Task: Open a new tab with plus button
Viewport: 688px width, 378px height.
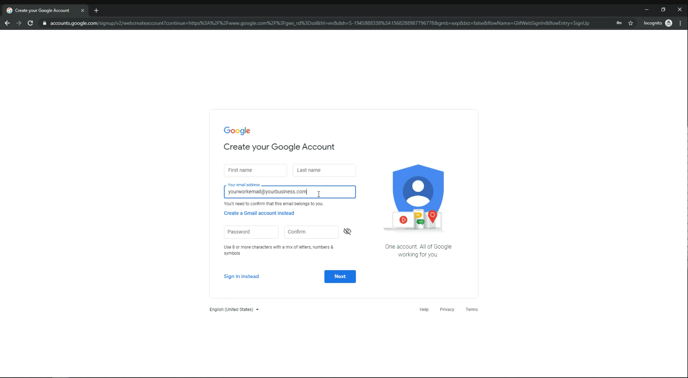Action: (96, 11)
